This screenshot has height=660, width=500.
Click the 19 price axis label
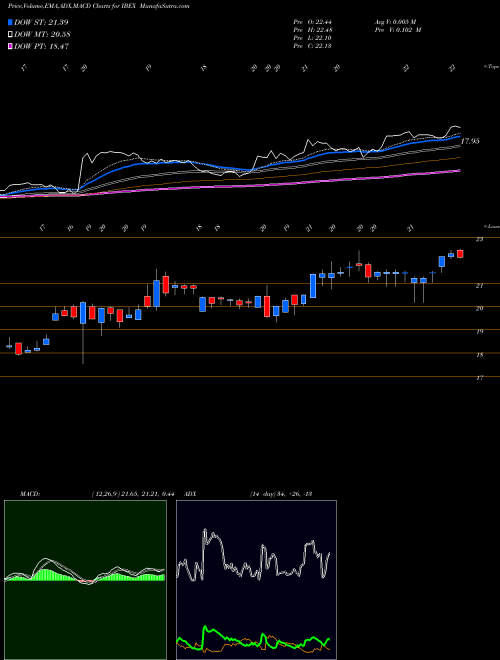coord(479,332)
